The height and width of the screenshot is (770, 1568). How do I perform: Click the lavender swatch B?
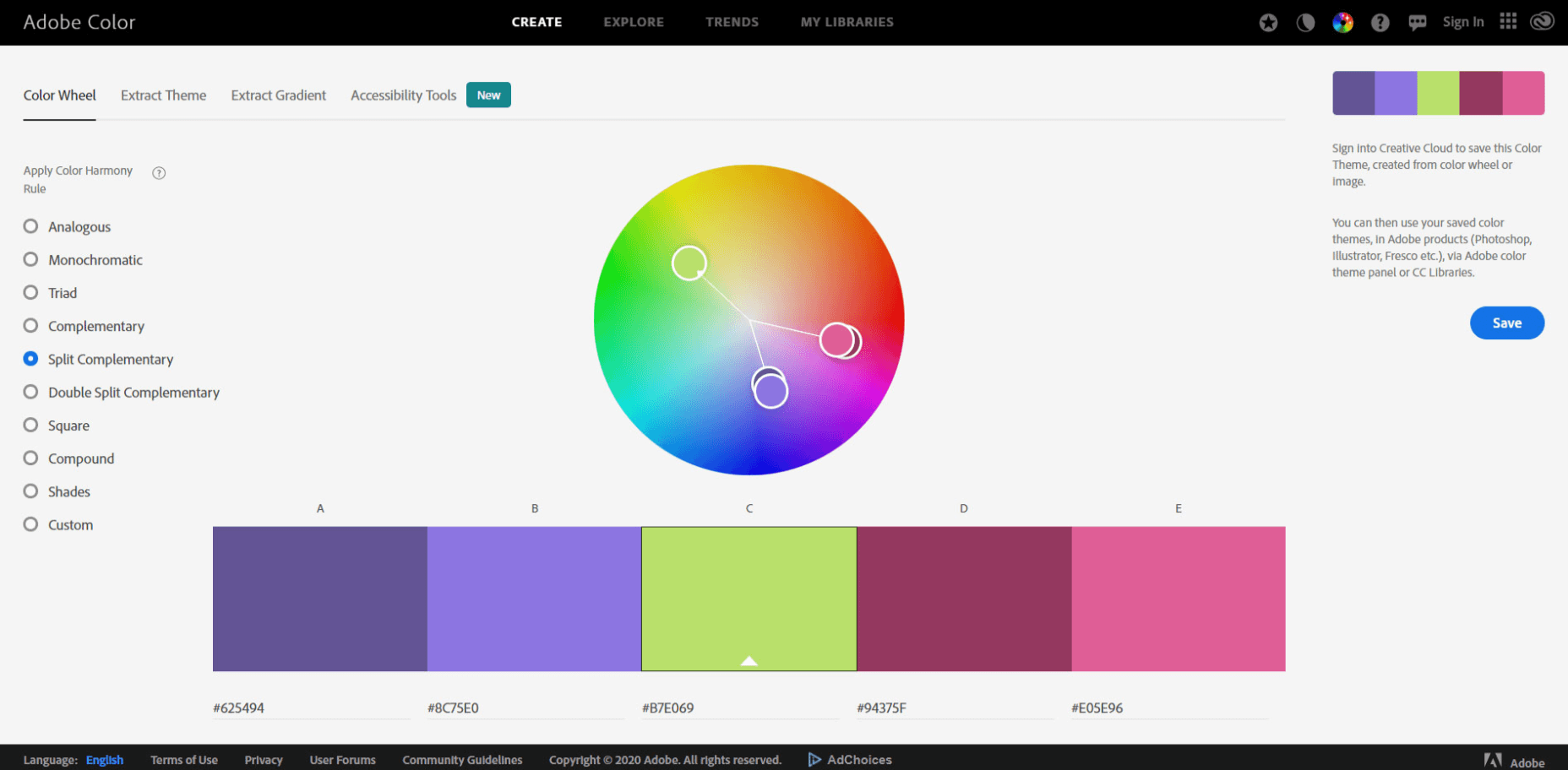click(x=535, y=599)
